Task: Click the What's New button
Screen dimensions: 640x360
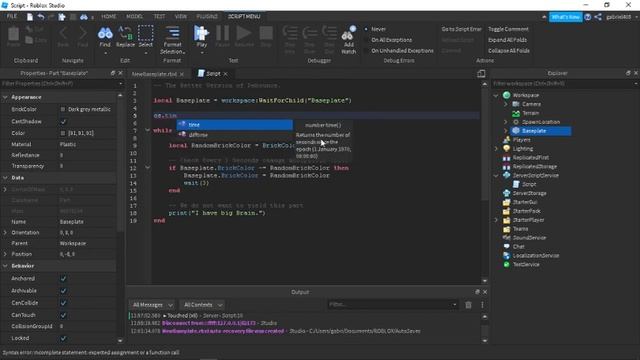Action: (x=565, y=17)
